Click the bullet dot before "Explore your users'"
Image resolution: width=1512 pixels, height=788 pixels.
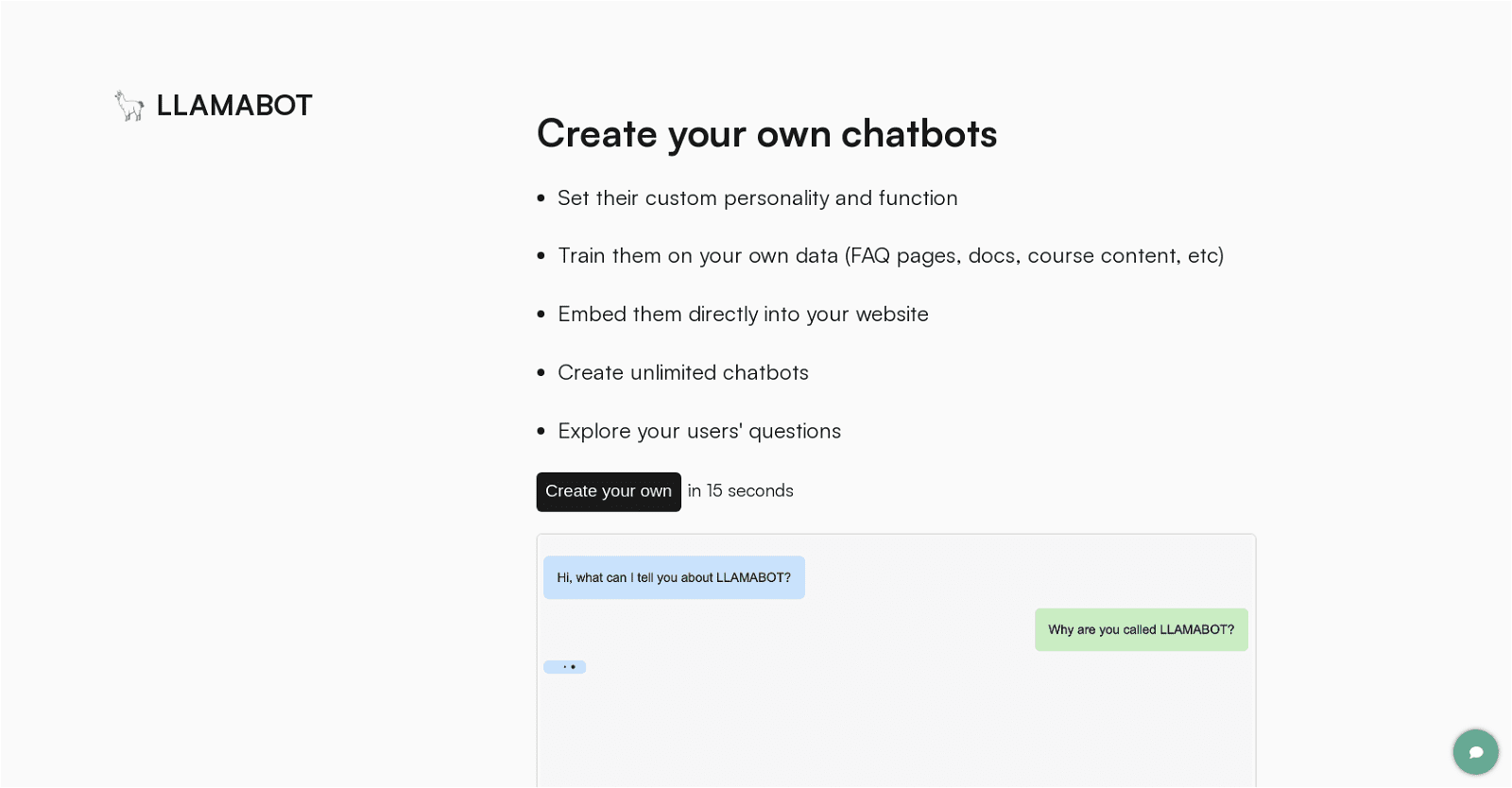(541, 432)
